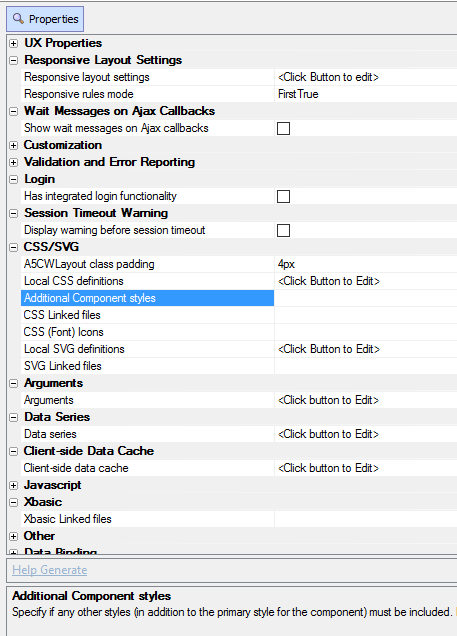Enable Show wait messages on Ajax callbacks

[x=283, y=129]
